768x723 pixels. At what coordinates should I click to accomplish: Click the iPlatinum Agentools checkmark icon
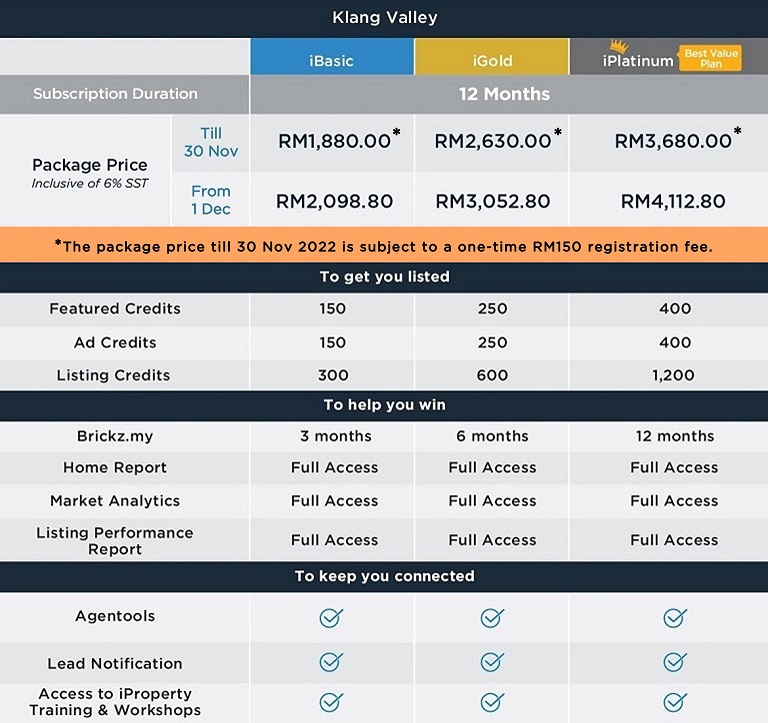pyautogui.click(x=674, y=618)
